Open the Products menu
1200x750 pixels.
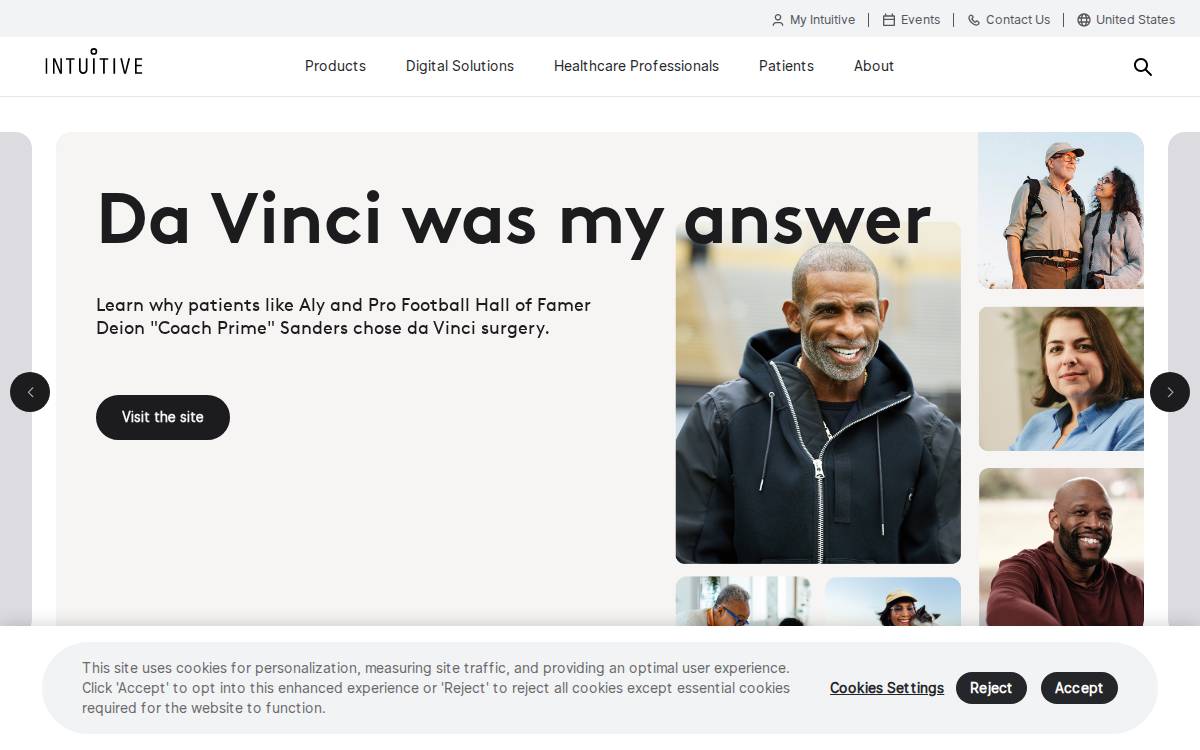pyautogui.click(x=335, y=66)
